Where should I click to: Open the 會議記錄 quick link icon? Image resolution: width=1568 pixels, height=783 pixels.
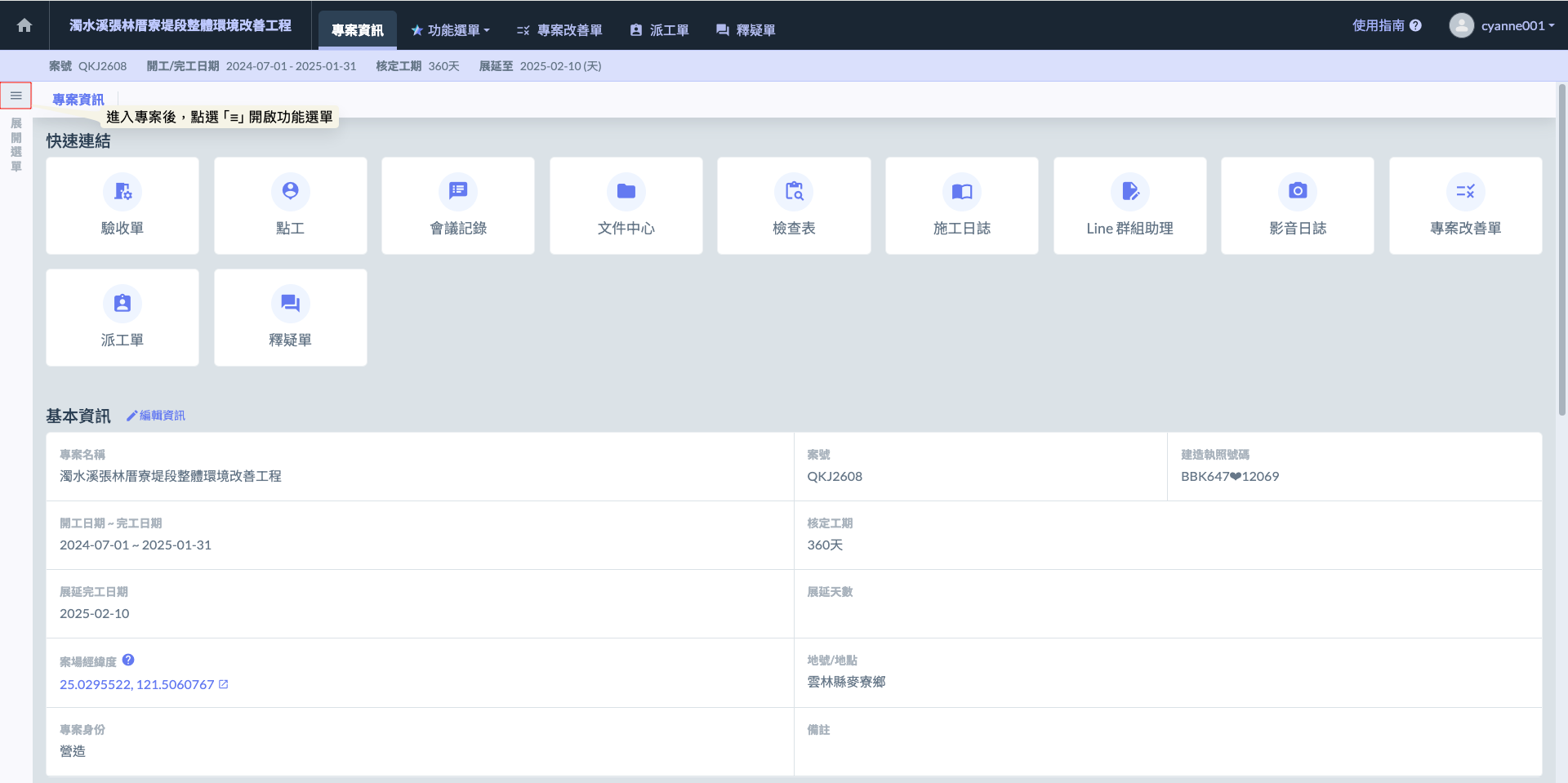458,191
